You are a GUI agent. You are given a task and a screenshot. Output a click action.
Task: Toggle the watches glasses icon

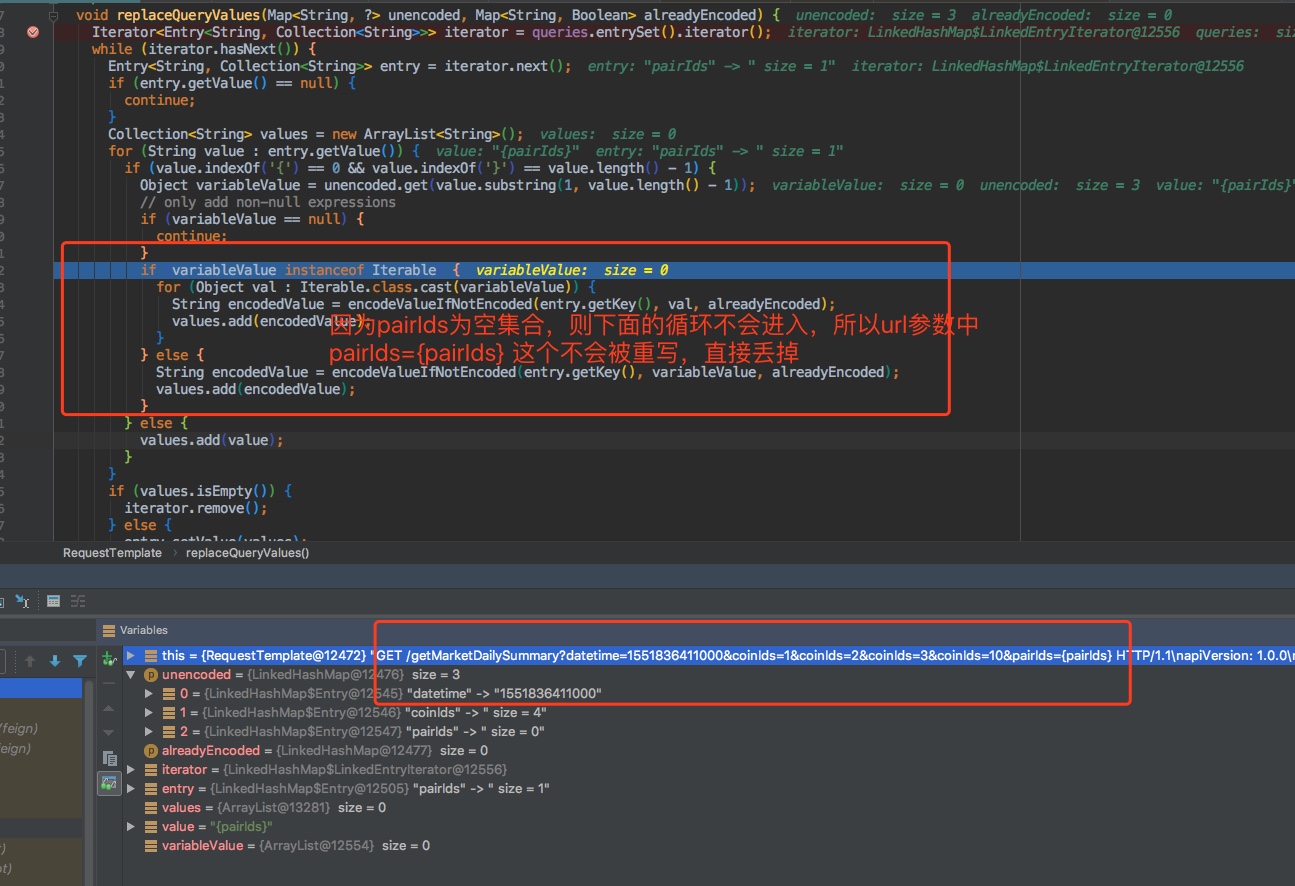(108, 783)
